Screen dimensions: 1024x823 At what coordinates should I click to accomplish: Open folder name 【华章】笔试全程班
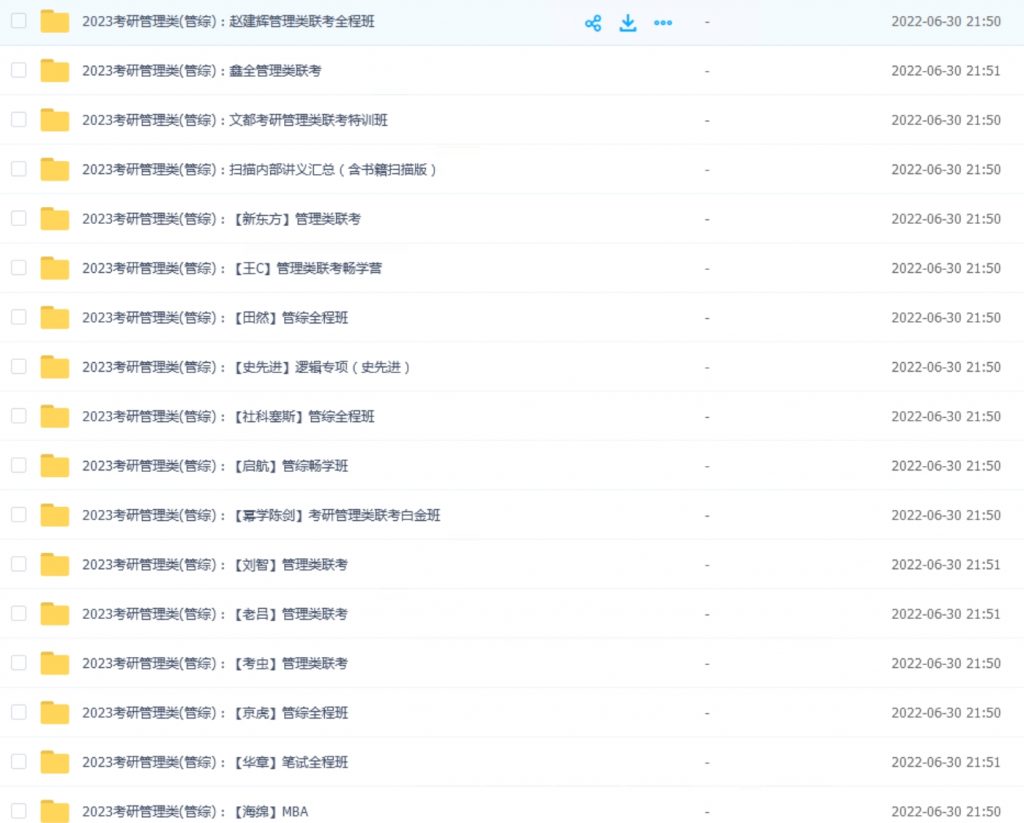pyautogui.click(x=215, y=762)
